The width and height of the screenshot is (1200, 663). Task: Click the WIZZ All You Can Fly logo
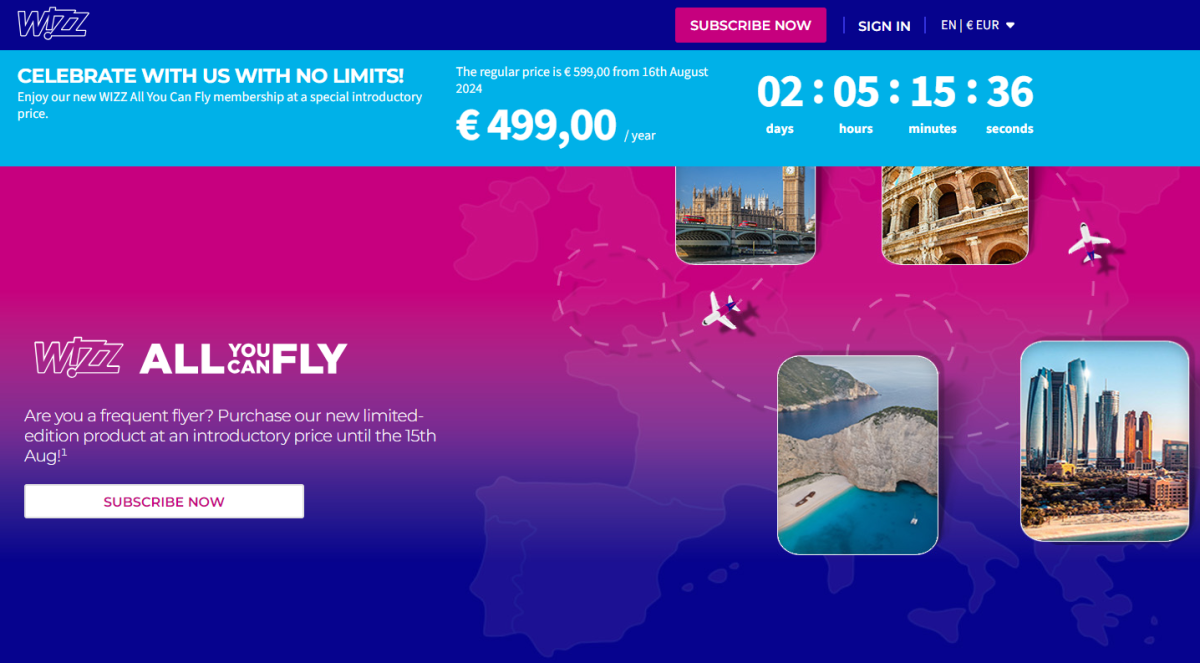pos(190,357)
